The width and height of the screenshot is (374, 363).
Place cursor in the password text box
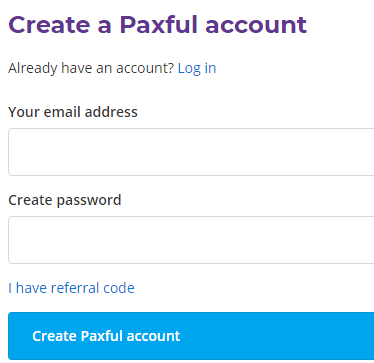[191, 240]
